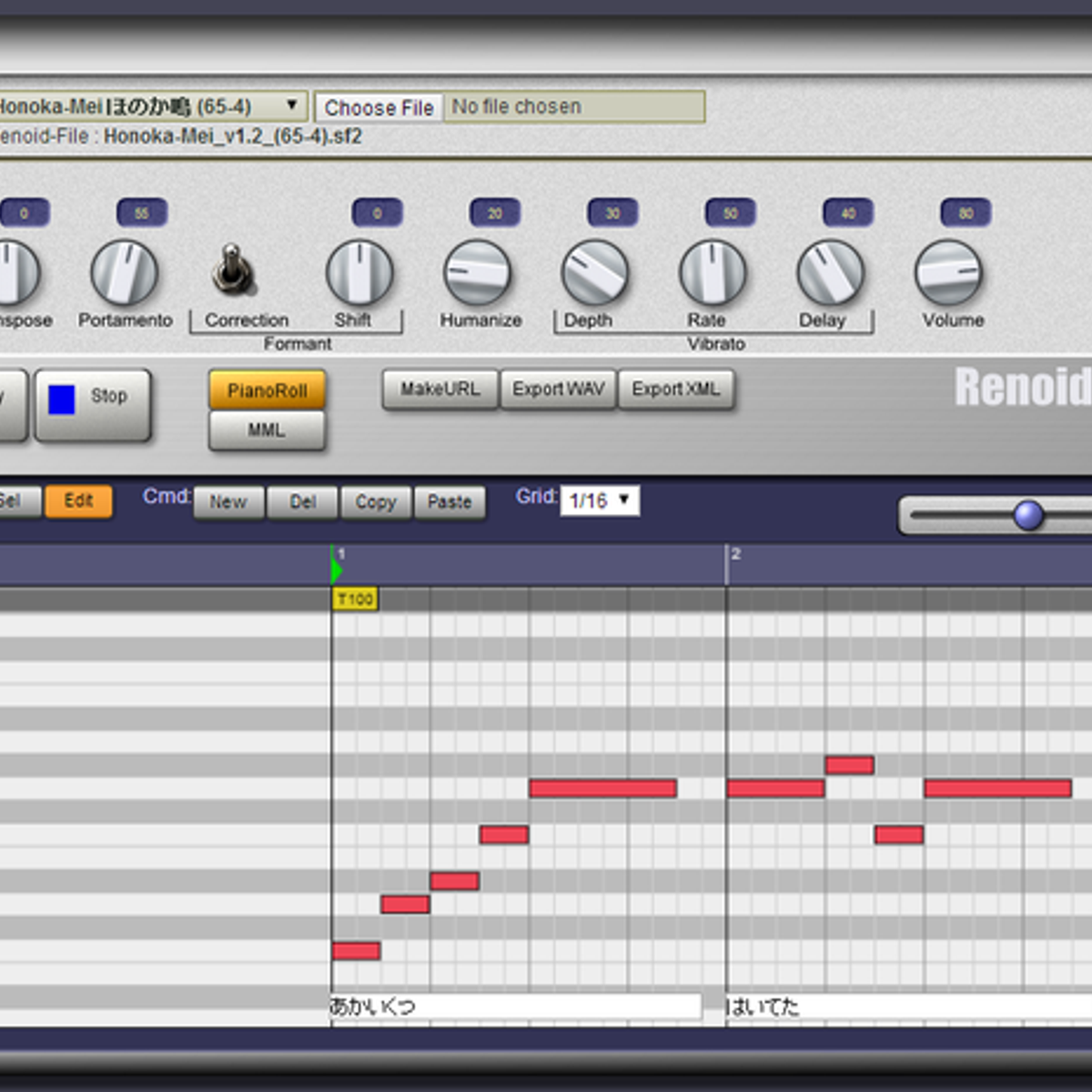The image size is (1092, 1092).
Task: Enable Edit mode in piano roll
Action: (x=79, y=501)
